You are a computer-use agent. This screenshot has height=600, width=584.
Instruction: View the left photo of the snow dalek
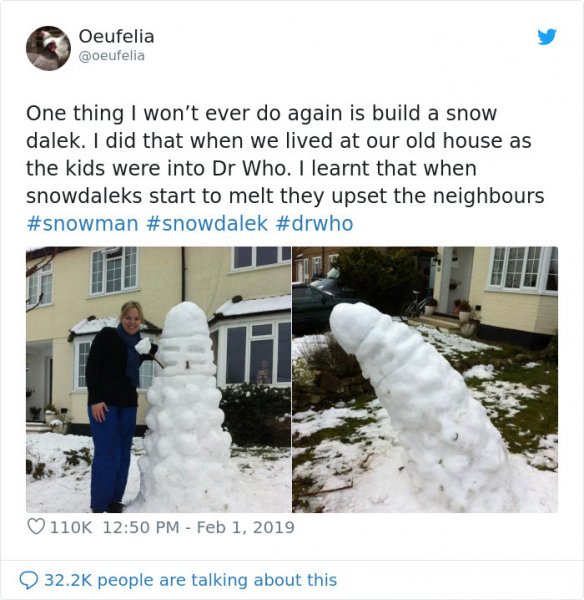click(x=158, y=380)
